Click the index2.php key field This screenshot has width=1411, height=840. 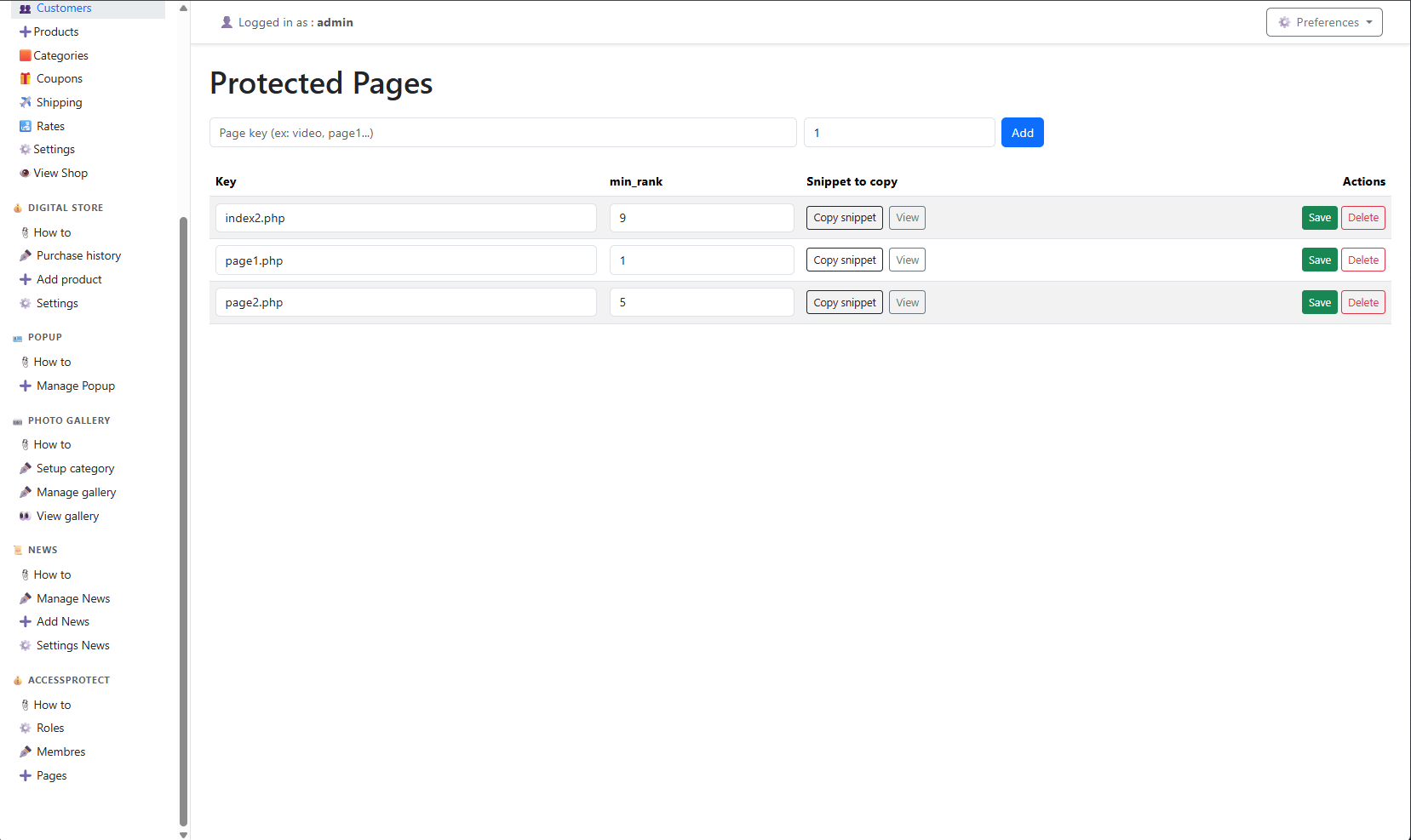(x=406, y=218)
